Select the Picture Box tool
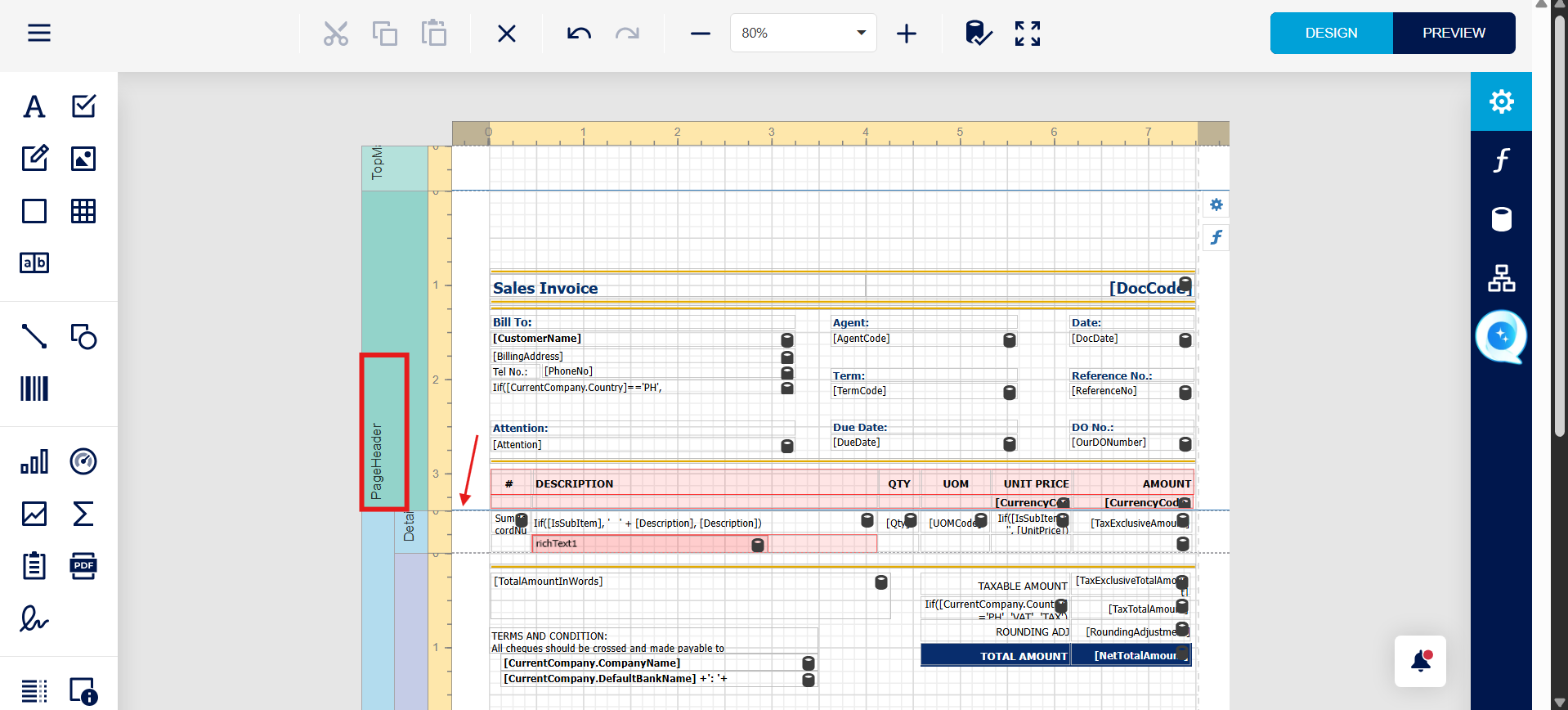Screen dimensions: 1568x710 click(x=83, y=159)
